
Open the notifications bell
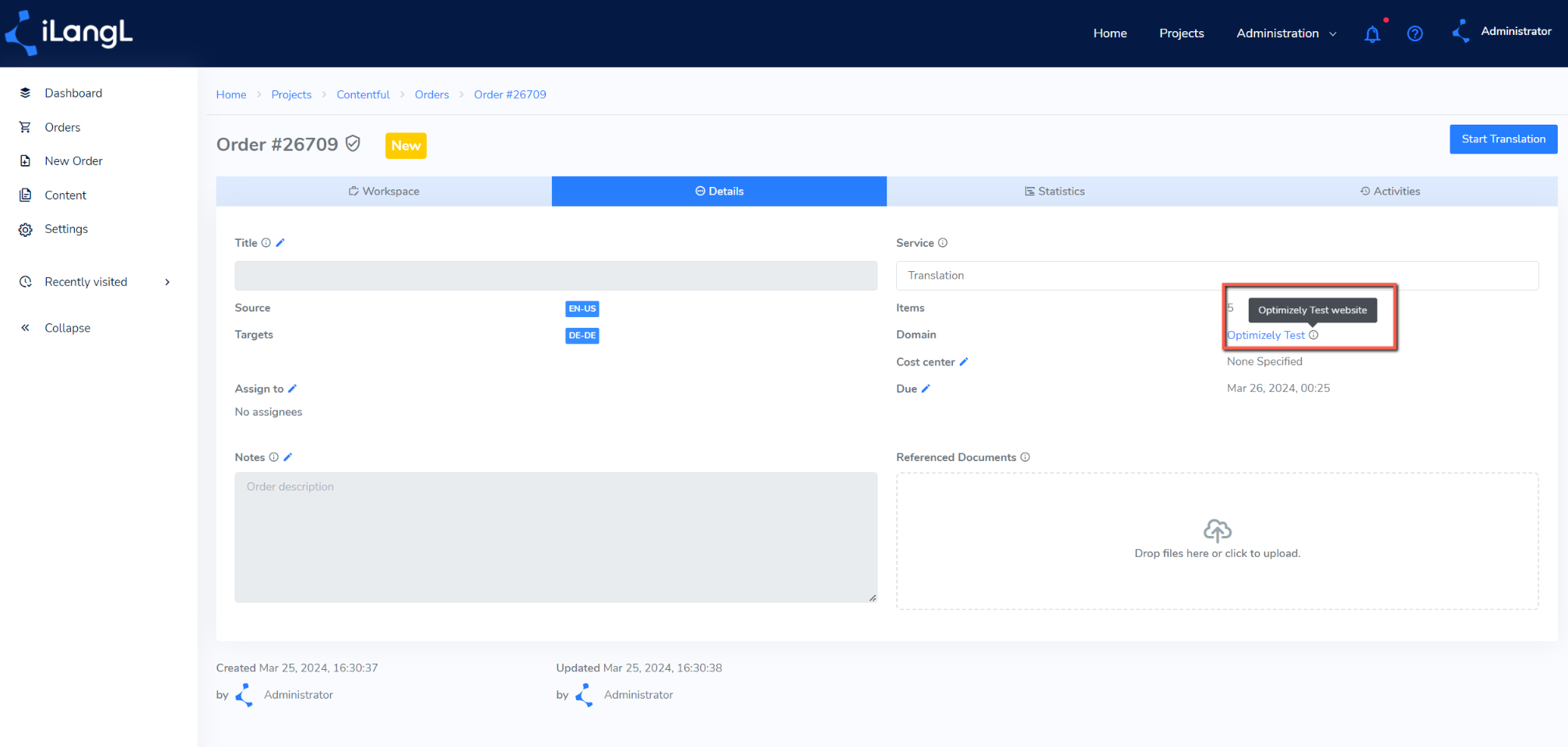pyautogui.click(x=1373, y=33)
